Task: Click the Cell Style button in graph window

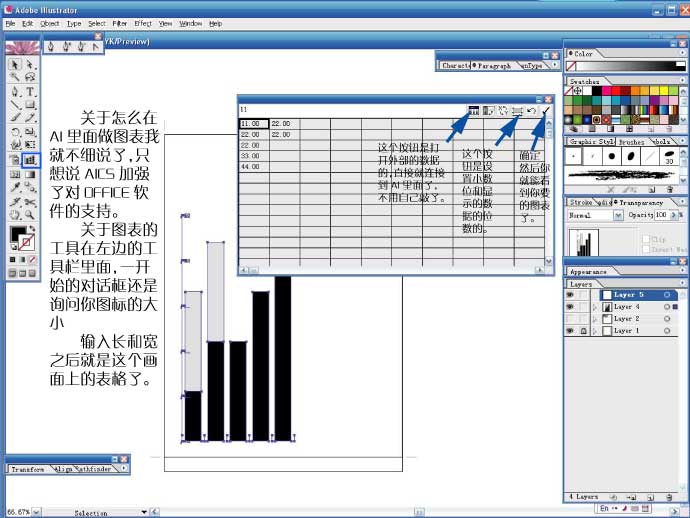Action: tap(517, 110)
